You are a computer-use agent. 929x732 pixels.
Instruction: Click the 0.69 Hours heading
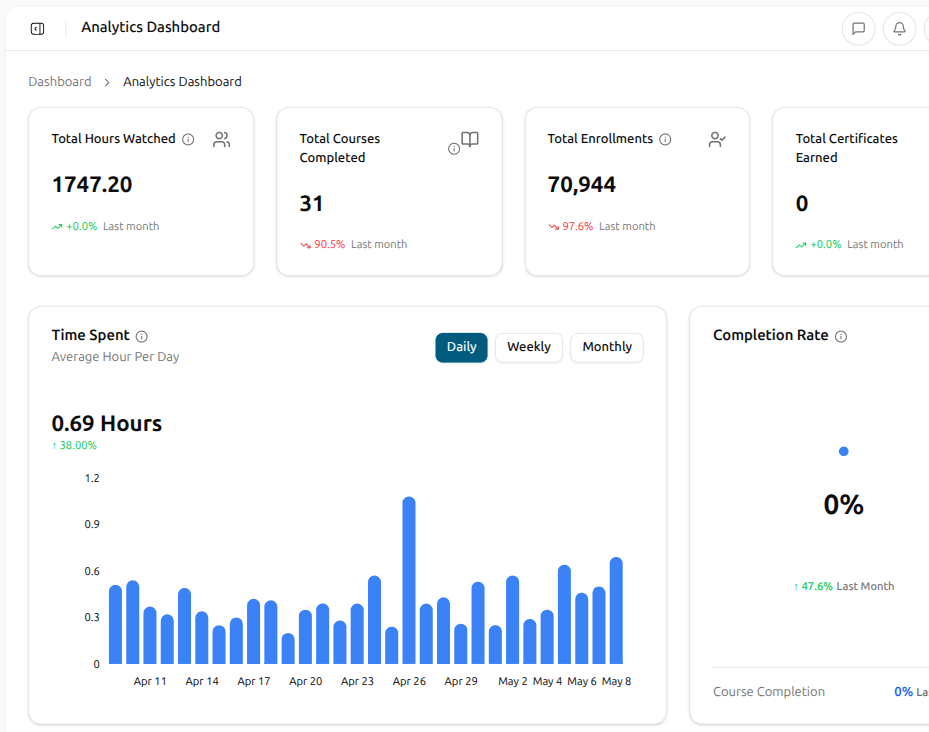107,423
